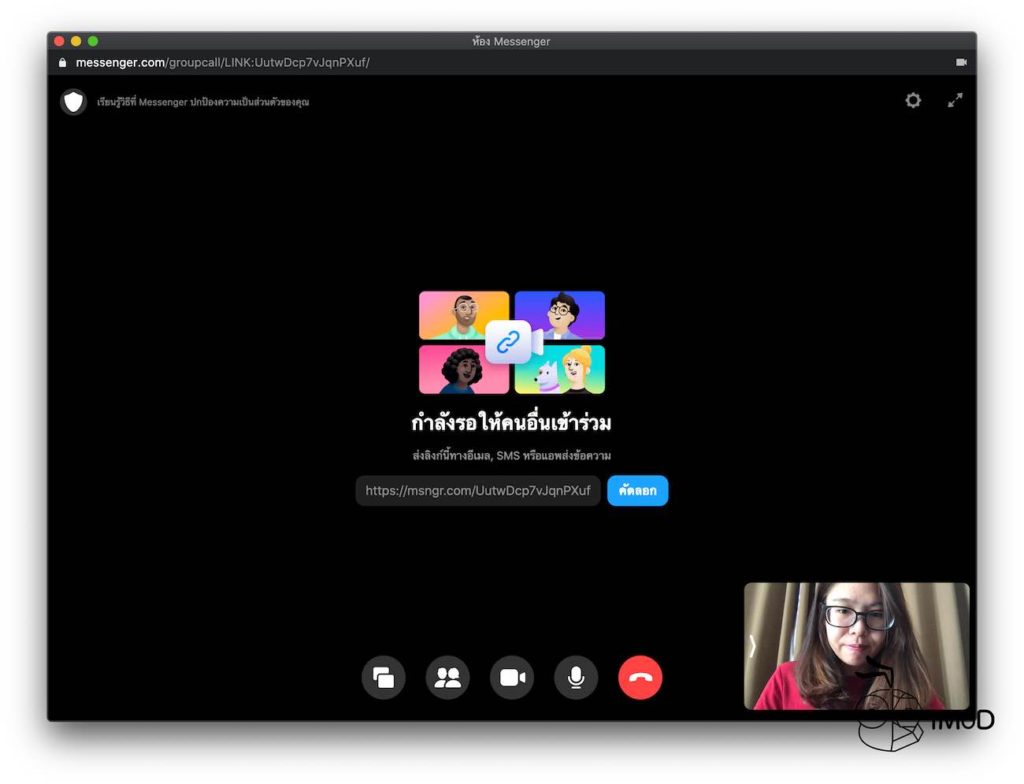
Task: Click the self-view video thumbnail
Action: pos(858,646)
